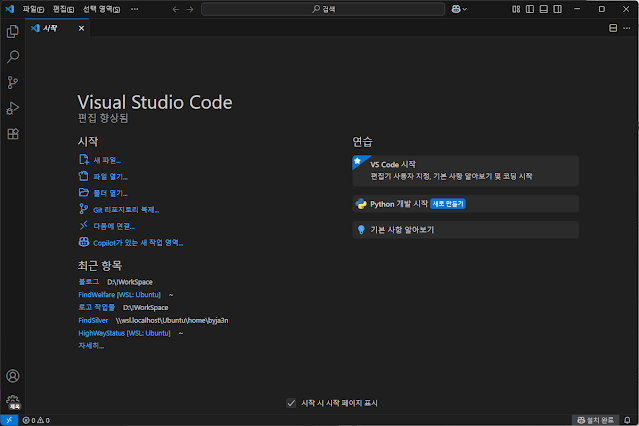This screenshot has height=426, width=639.
Task: Click 자세히... to show more recents
Action: pyautogui.click(x=91, y=346)
